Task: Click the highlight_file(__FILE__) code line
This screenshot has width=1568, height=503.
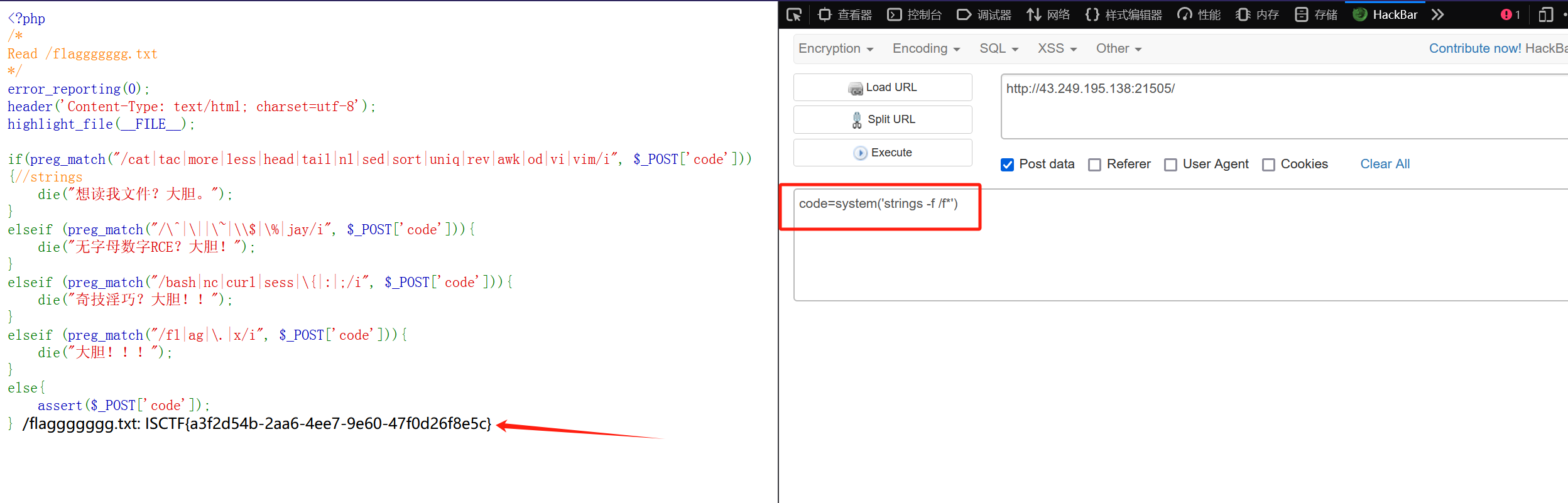Action: click(x=101, y=124)
